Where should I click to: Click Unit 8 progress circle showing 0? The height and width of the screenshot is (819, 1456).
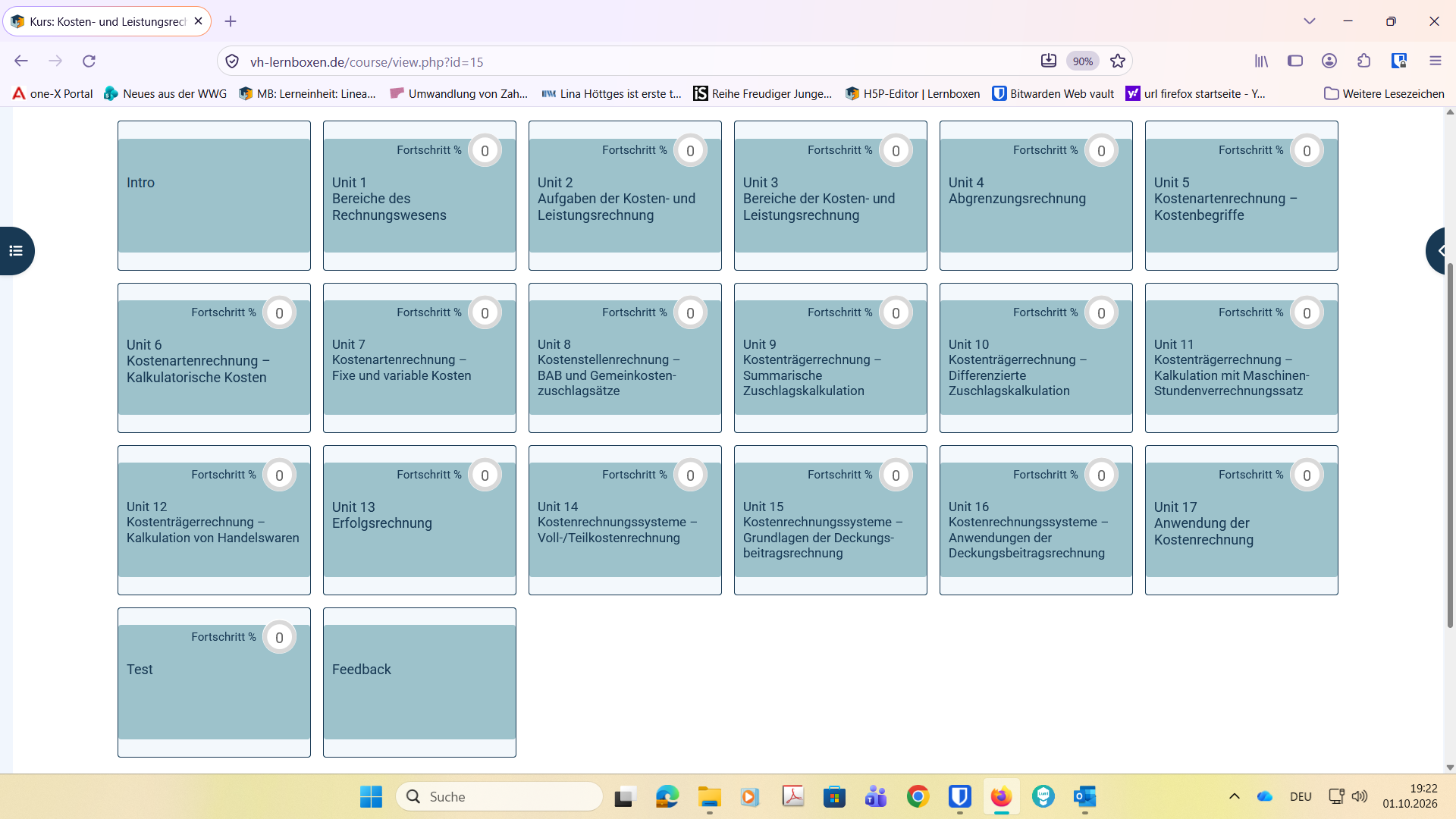tap(690, 313)
